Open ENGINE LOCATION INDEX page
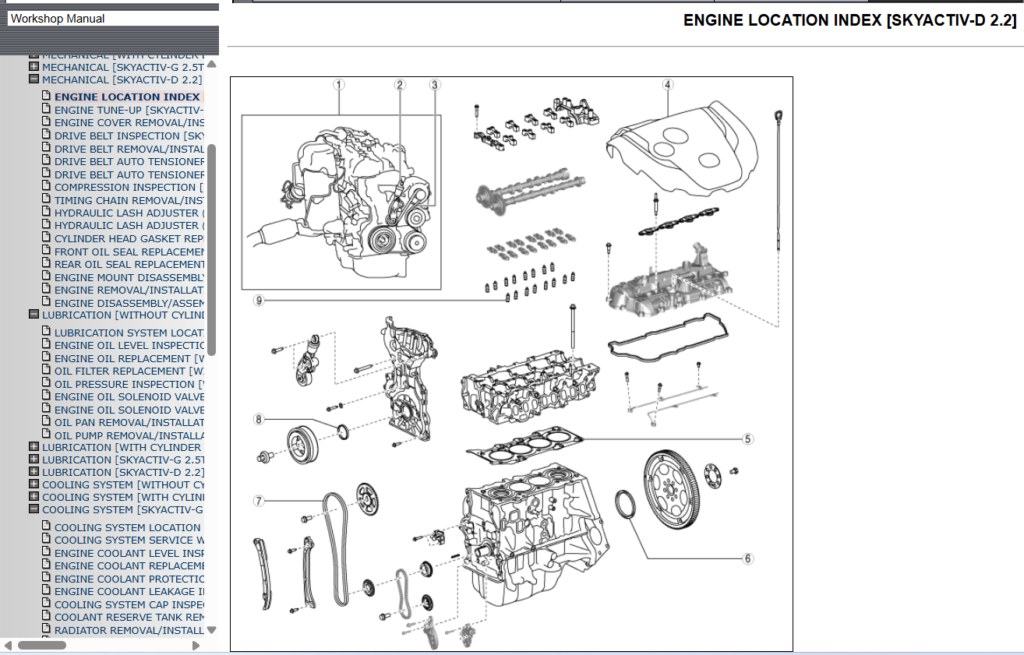1024x655 pixels. click(127, 97)
